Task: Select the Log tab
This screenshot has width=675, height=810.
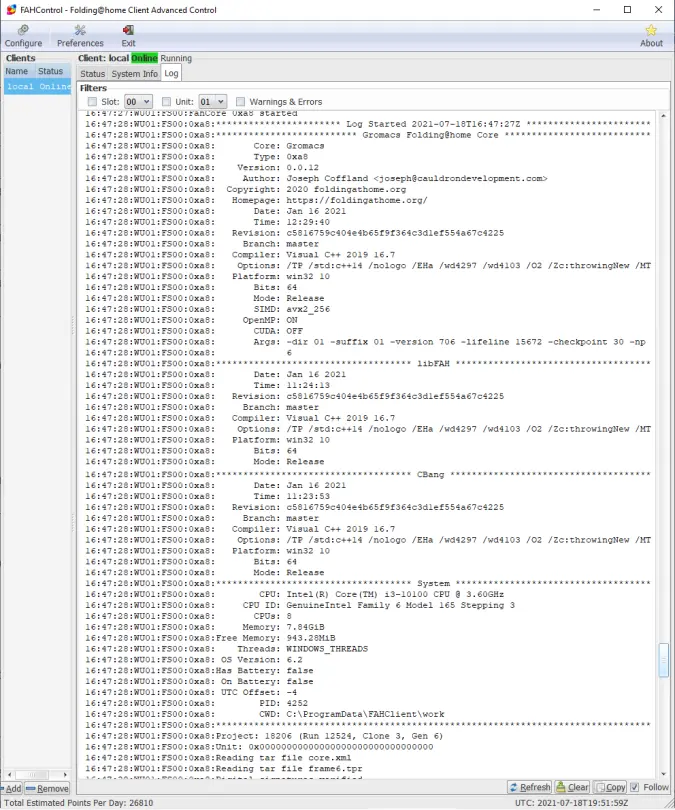Action: 171,73
